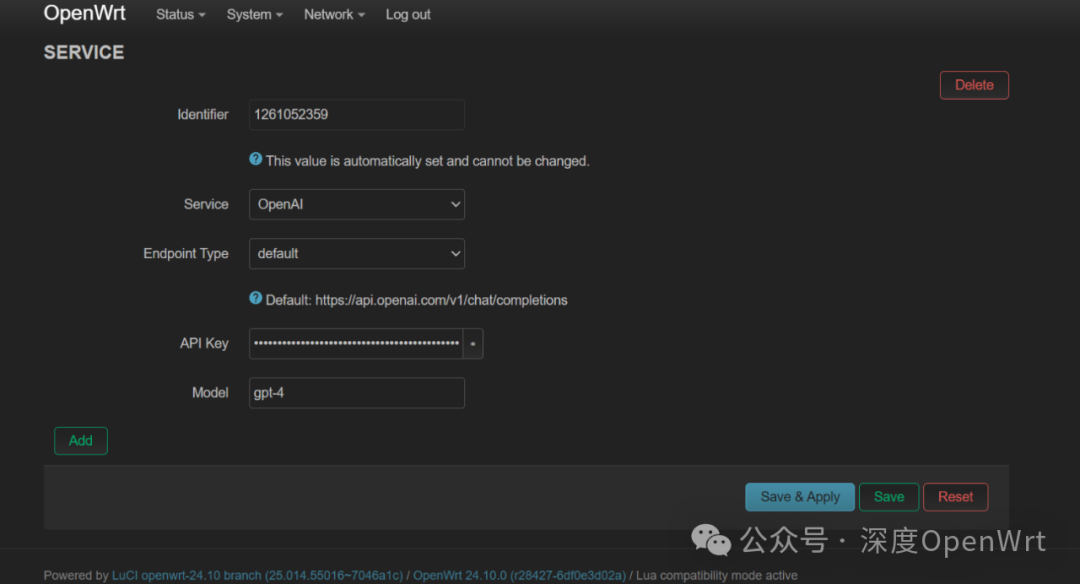Expand the Network menu
The image size is (1080, 584).
pos(335,14)
